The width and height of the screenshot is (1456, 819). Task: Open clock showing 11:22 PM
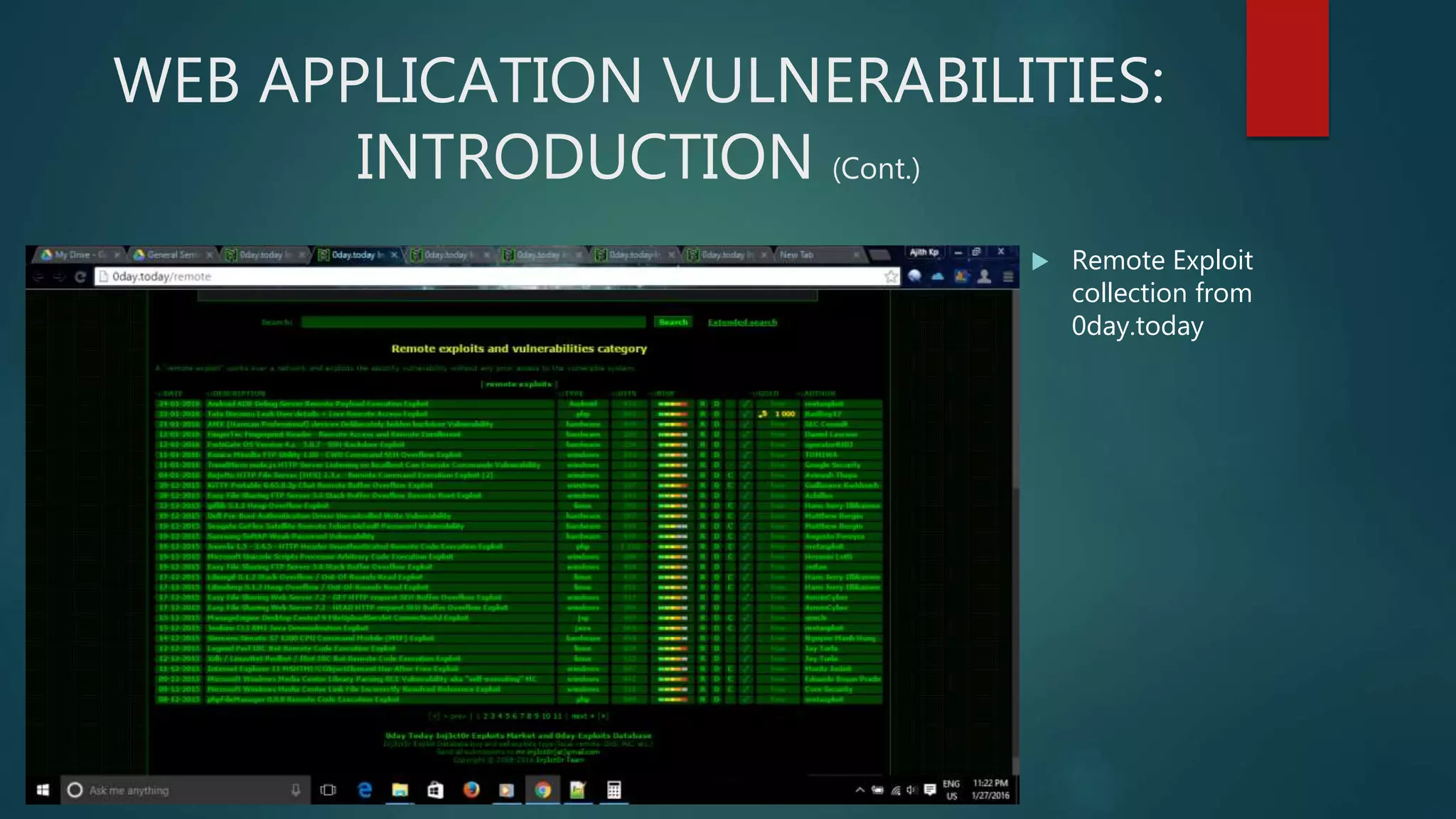point(990,790)
